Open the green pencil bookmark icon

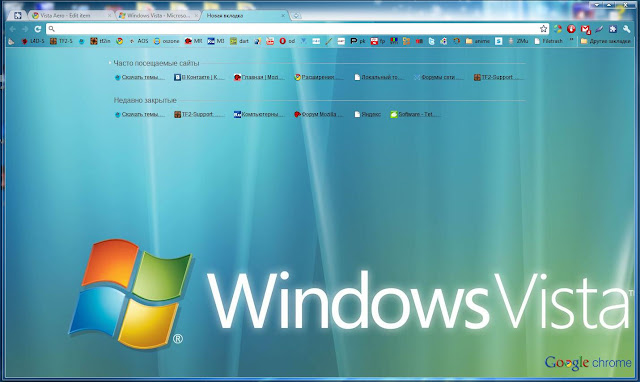(329, 41)
